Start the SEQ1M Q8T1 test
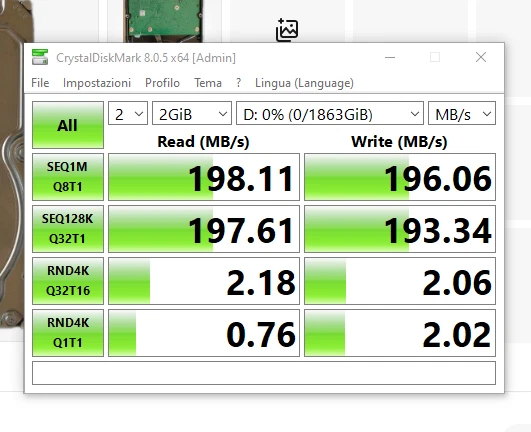Viewport: 531px width, 432px height. [68, 177]
